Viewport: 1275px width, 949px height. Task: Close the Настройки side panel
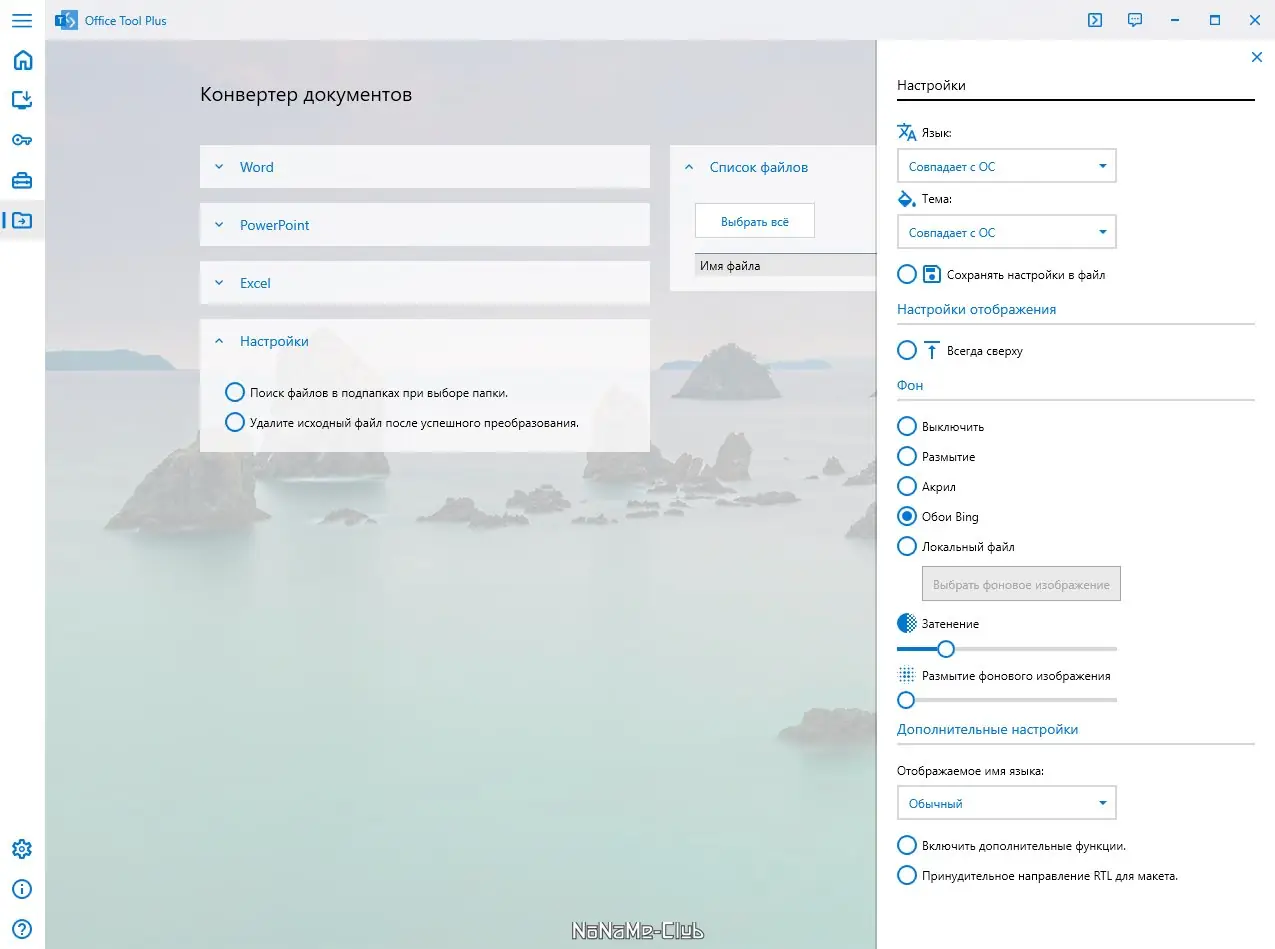[x=1257, y=57]
